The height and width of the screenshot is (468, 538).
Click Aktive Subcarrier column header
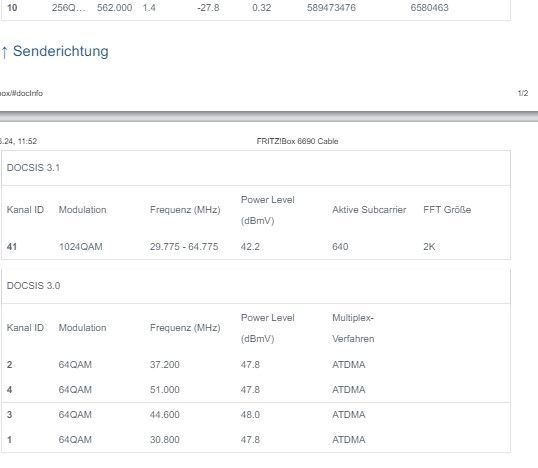[x=369, y=210]
